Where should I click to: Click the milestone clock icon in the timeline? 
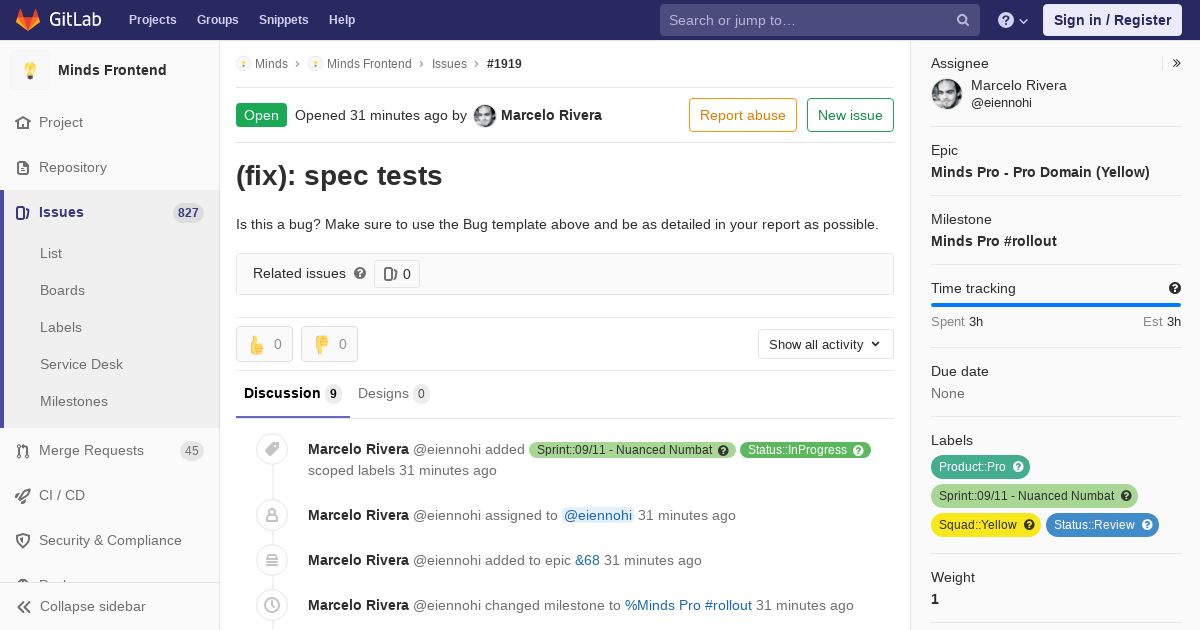point(272,605)
